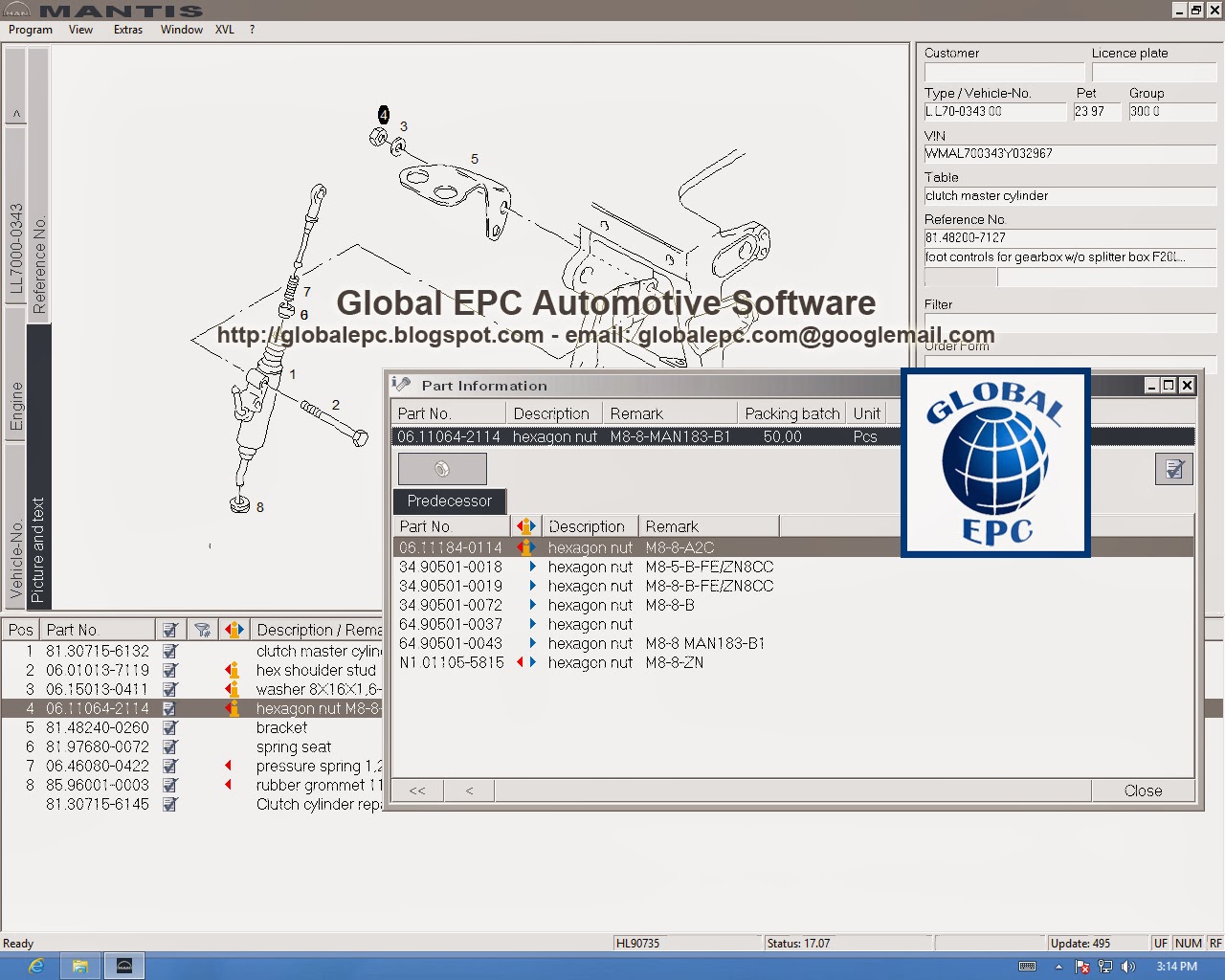Image resolution: width=1225 pixels, height=980 pixels.
Task: Open Internet Explorer from taskbar
Action: click(x=36, y=966)
